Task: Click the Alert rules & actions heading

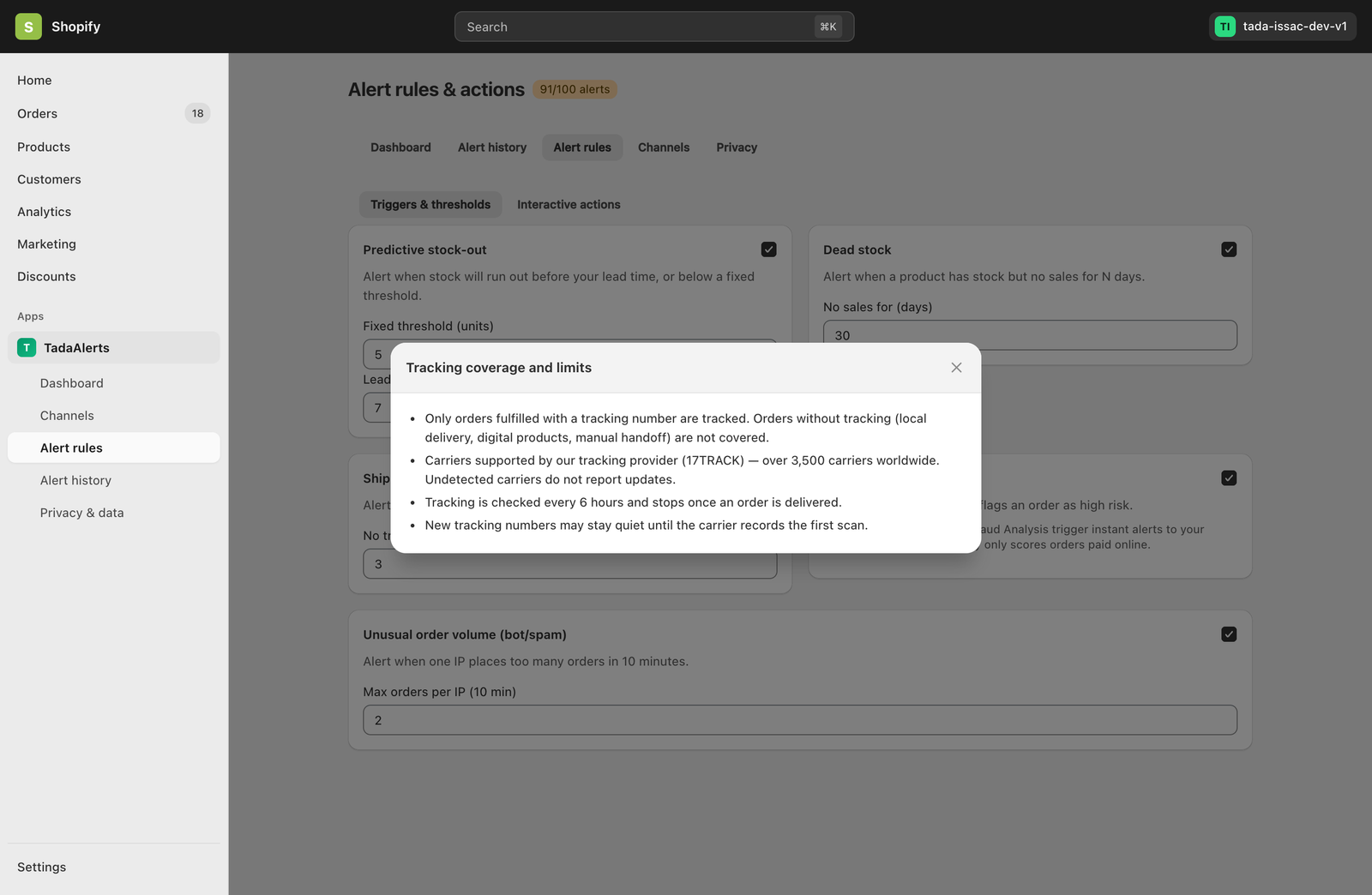Action: click(436, 89)
